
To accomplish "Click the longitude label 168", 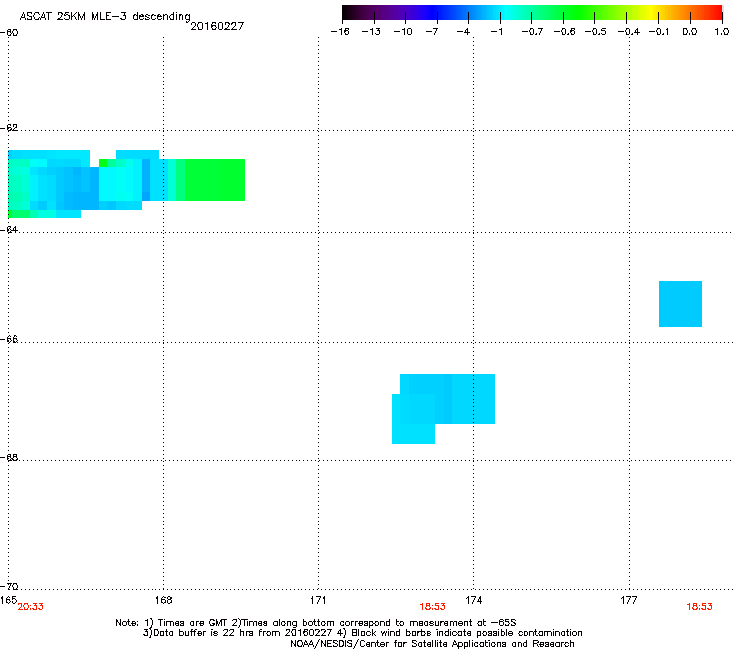I will pyautogui.click(x=163, y=600).
